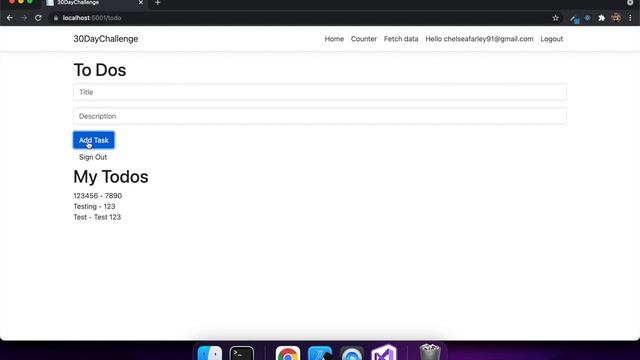The image size is (640, 360).
Task: Open the Chrome profile avatar
Action: coord(616,18)
